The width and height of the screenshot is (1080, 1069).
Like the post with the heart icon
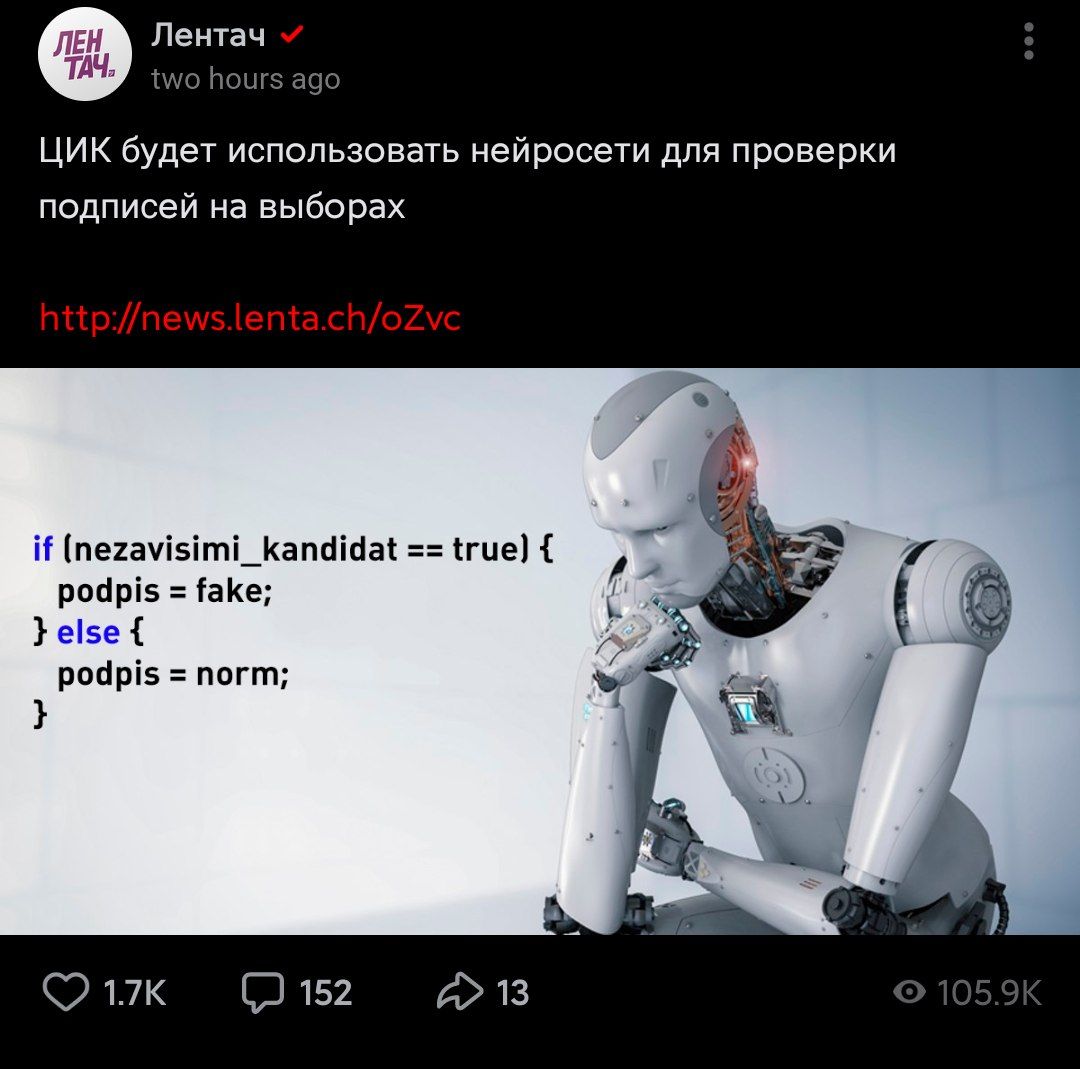pos(65,993)
